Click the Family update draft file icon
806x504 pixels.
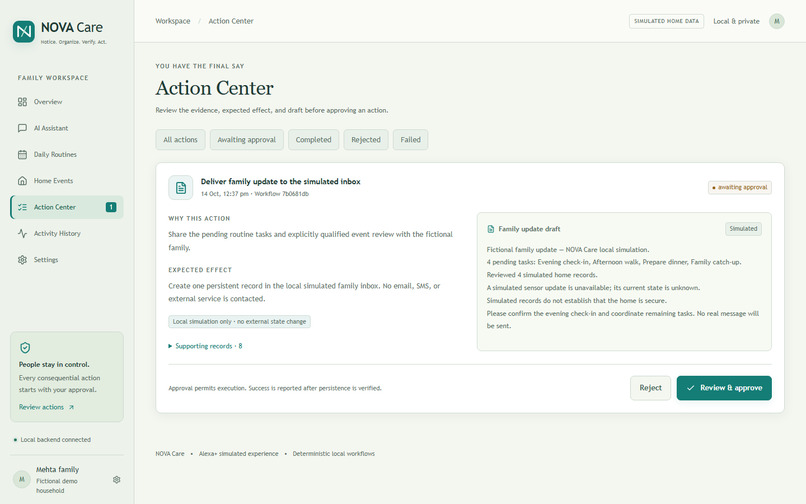click(x=490, y=229)
